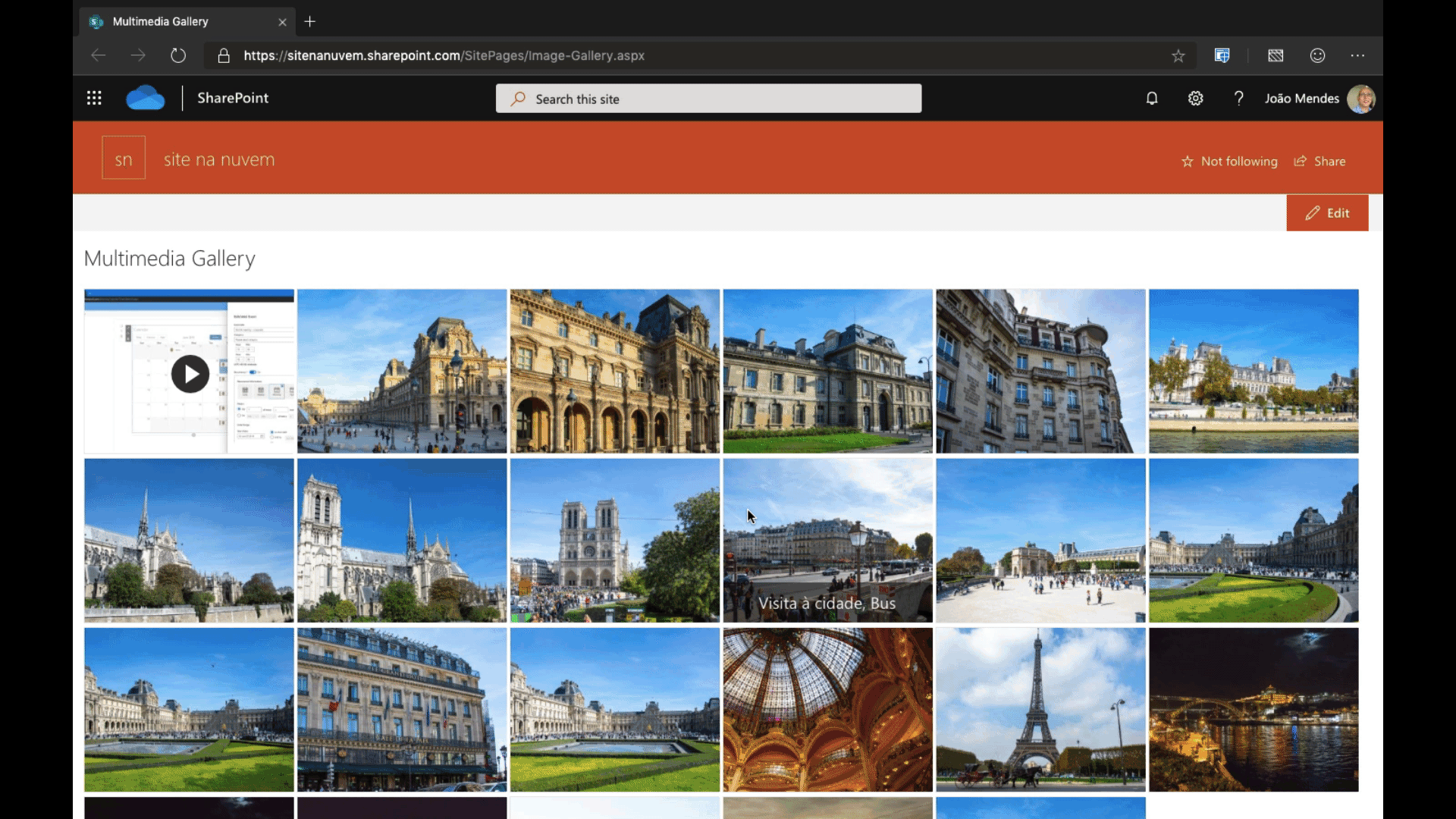Click the Eiffel Tower thumbnail image
Viewport: 1456px width, 819px height.
tap(1040, 709)
